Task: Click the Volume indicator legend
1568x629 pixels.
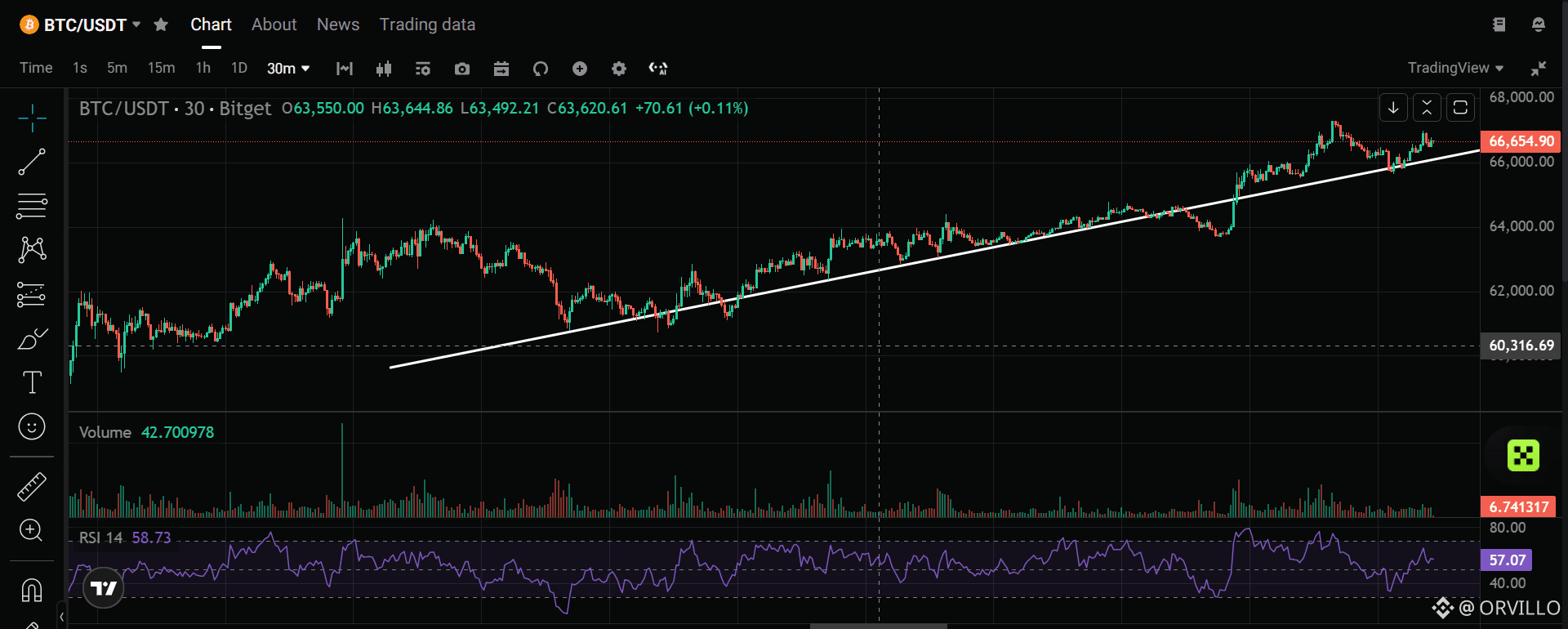Action: pyautogui.click(x=105, y=433)
